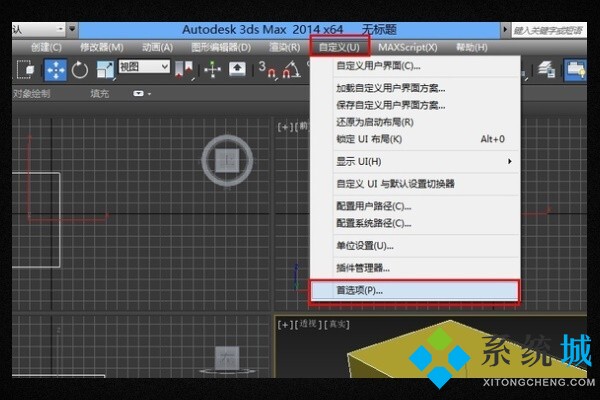The height and width of the screenshot is (400, 600).
Task: Choose 还原为启动布局(R)
Action: 415,122
